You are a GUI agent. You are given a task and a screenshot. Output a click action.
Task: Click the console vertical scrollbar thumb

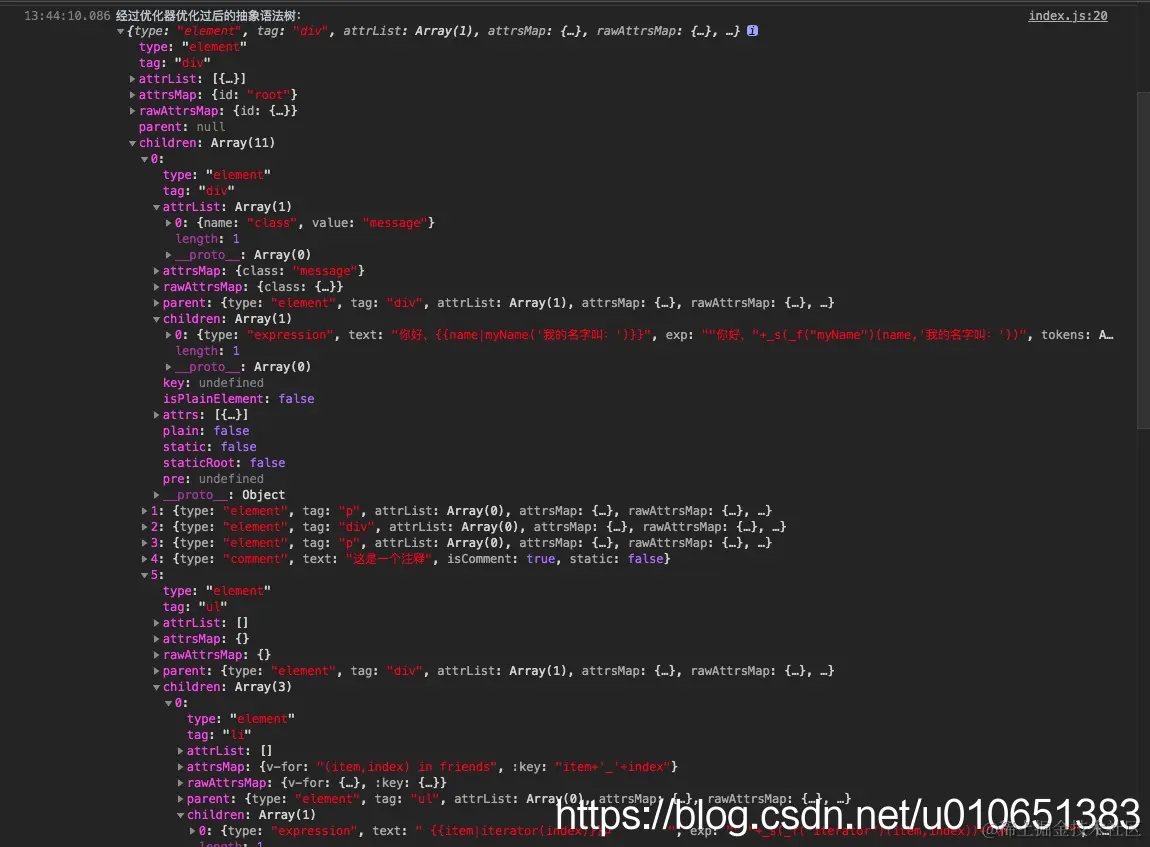[x=1143, y=260]
